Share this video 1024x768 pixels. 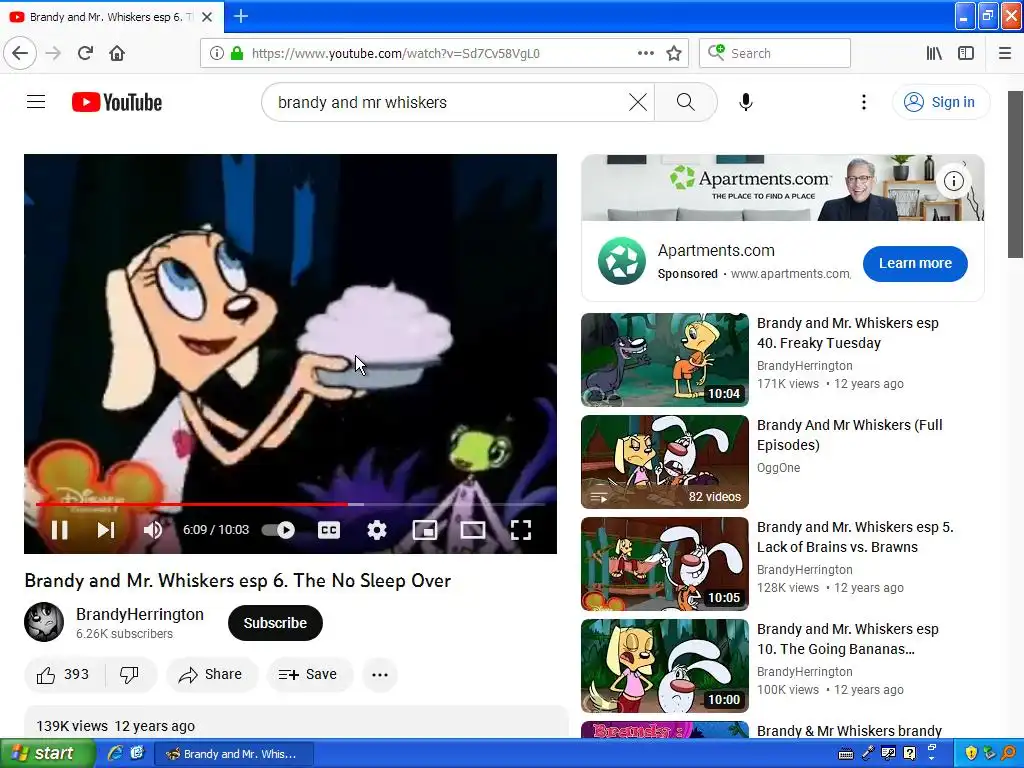click(212, 675)
